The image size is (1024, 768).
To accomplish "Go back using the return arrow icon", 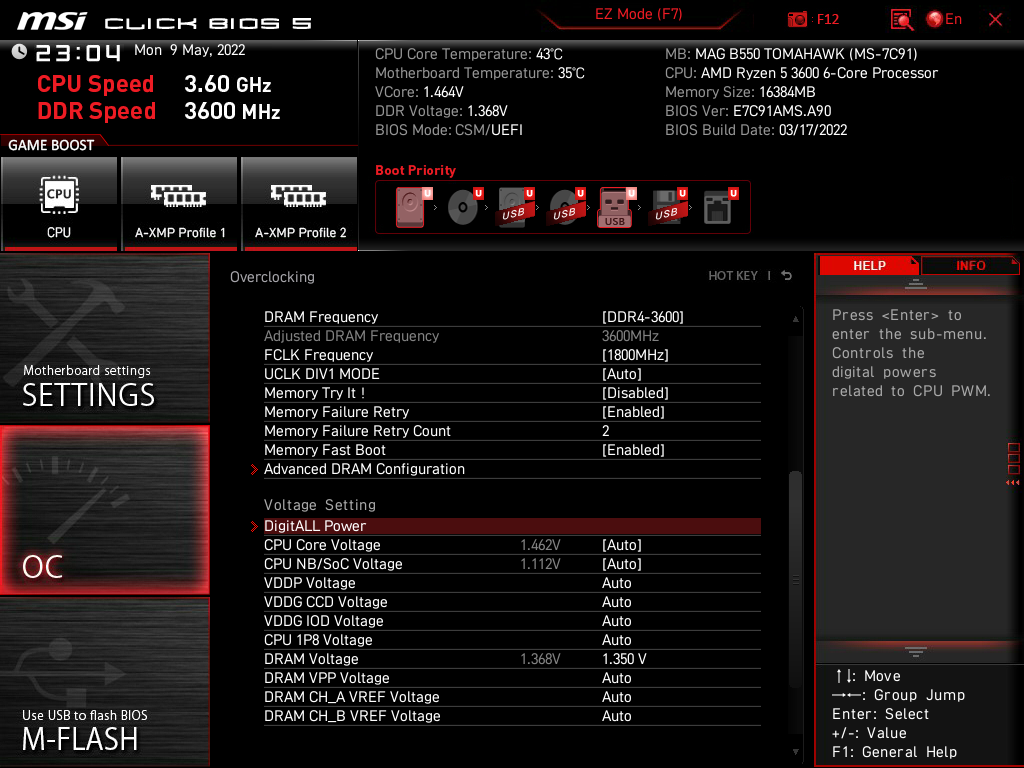I will (786, 276).
